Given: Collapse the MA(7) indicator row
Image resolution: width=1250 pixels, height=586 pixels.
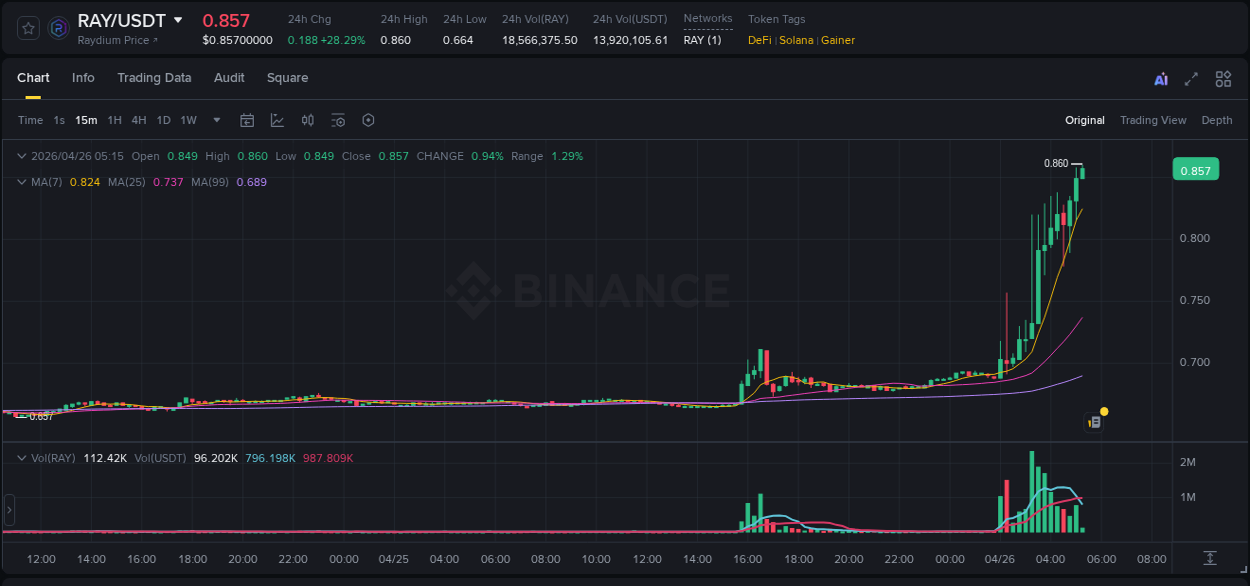Looking at the screenshot, I should 22,182.
